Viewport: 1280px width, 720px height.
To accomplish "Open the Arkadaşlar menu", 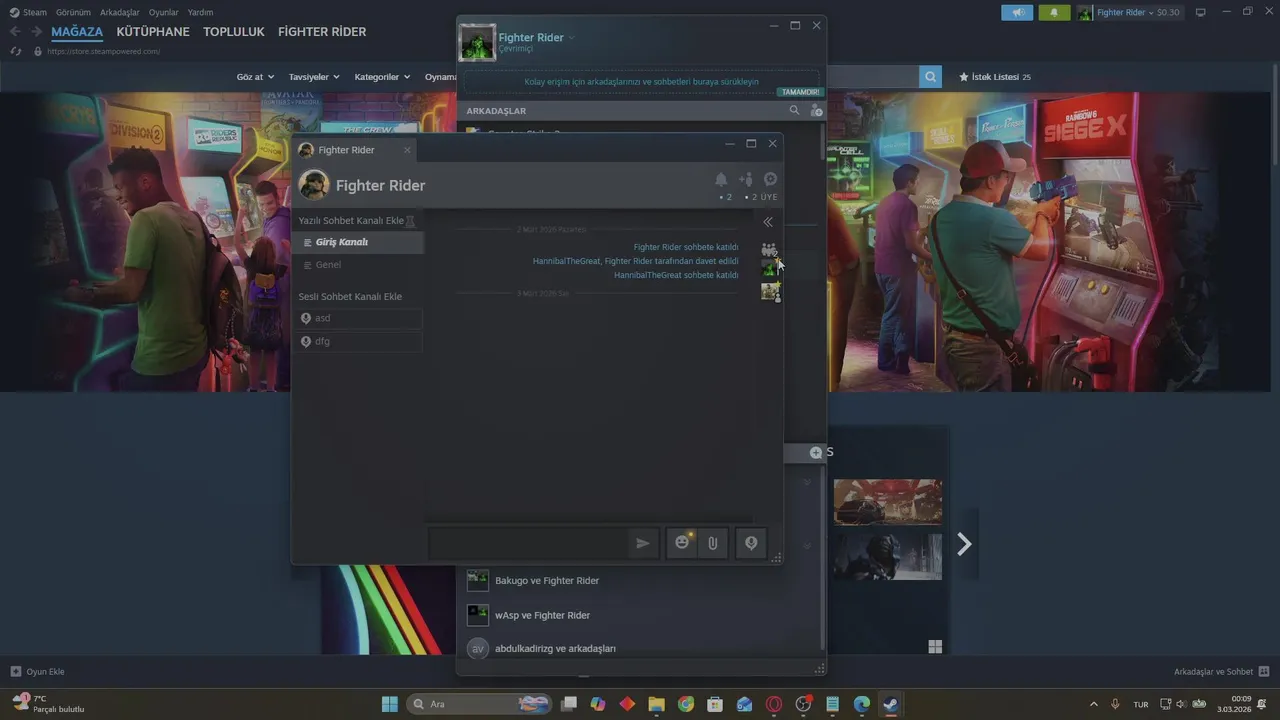I will click(x=119, y=12).
